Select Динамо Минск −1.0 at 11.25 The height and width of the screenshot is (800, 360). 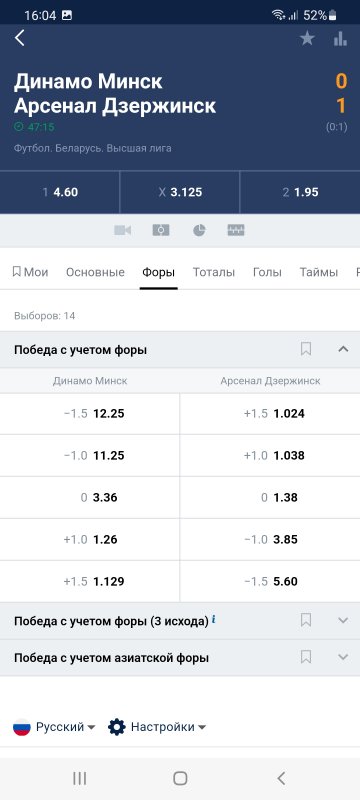pyautogui.click(x=90, y=456)
